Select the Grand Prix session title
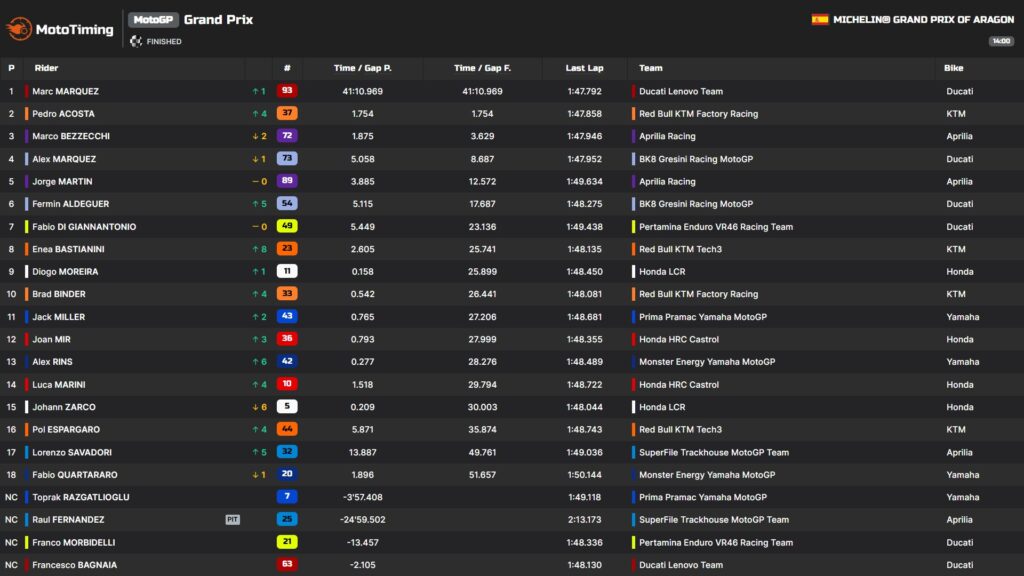The height and width of the screenshot is (576, 1024). pyautogui.click(x=218, y=20)
